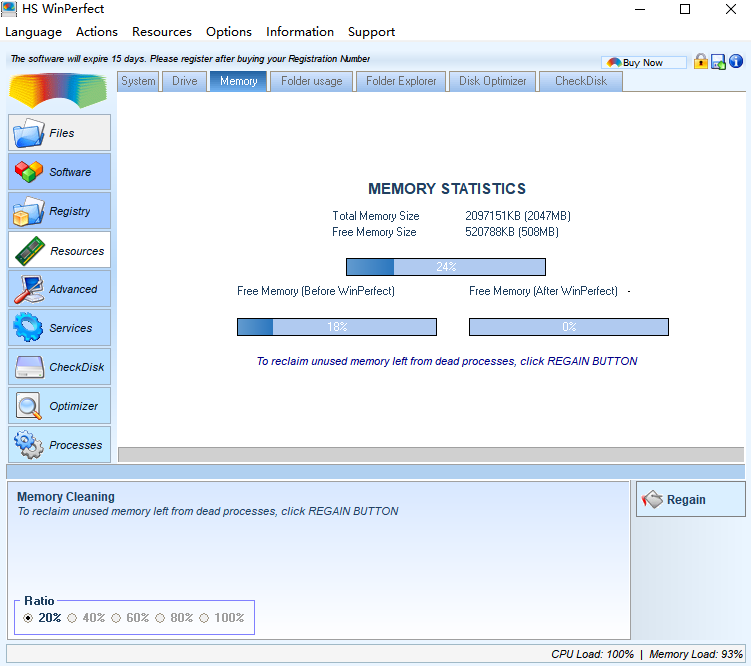This screenshot has height=666, width=751.
Task: Open the Resources menu in menu bar
Action: [162, 32]
